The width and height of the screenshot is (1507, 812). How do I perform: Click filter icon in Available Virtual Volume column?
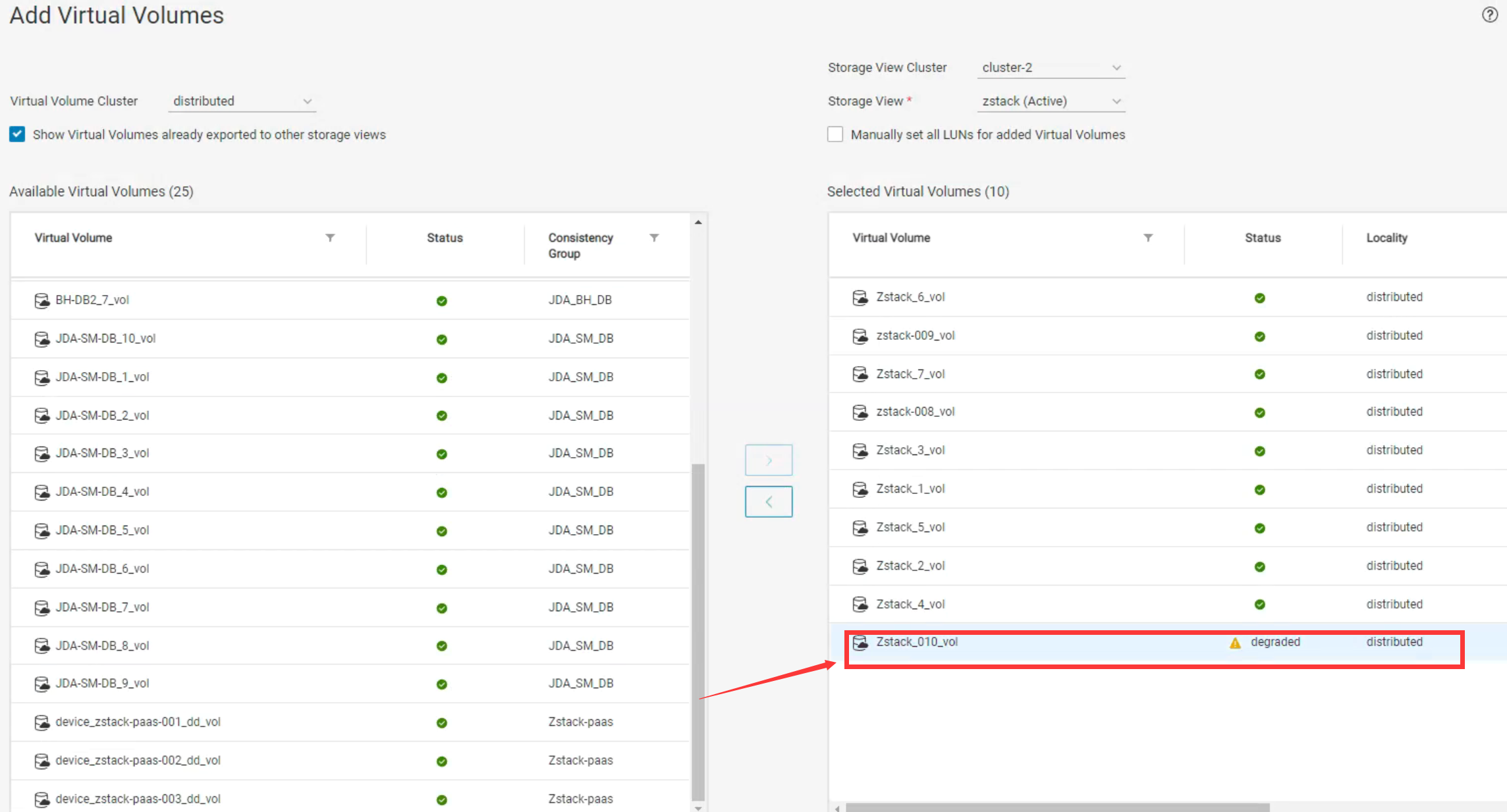(330, 238)
